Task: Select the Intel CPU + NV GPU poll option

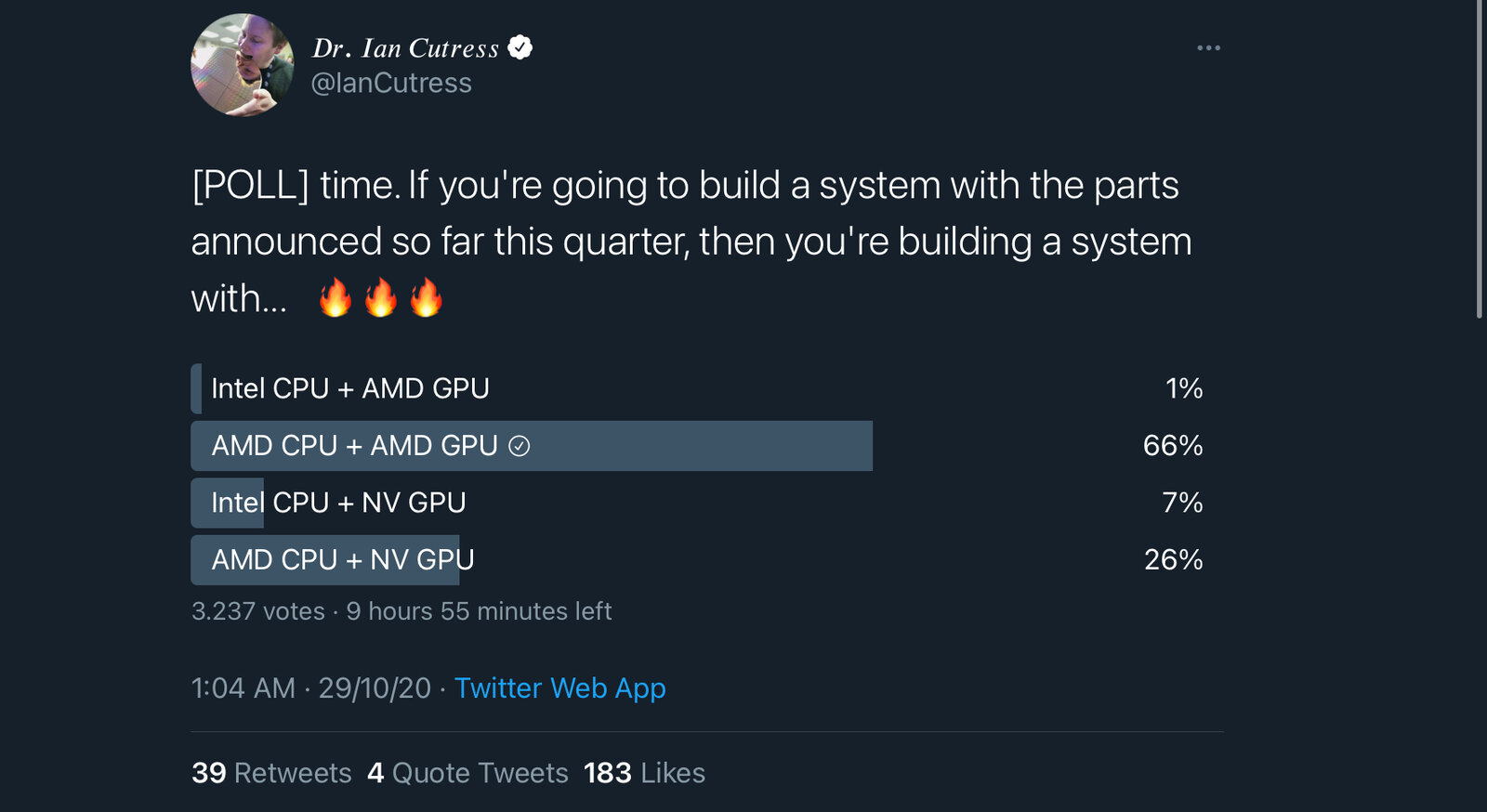Action: point(697,503)
